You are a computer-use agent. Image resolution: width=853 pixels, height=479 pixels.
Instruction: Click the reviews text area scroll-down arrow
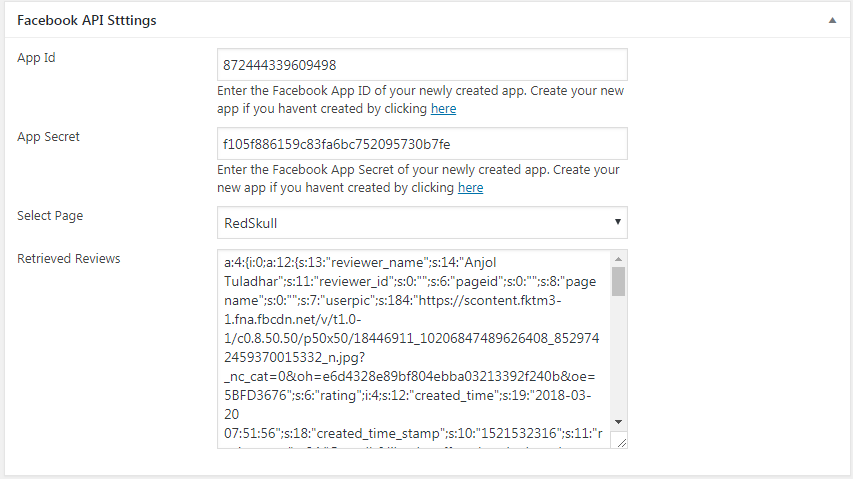618,422
